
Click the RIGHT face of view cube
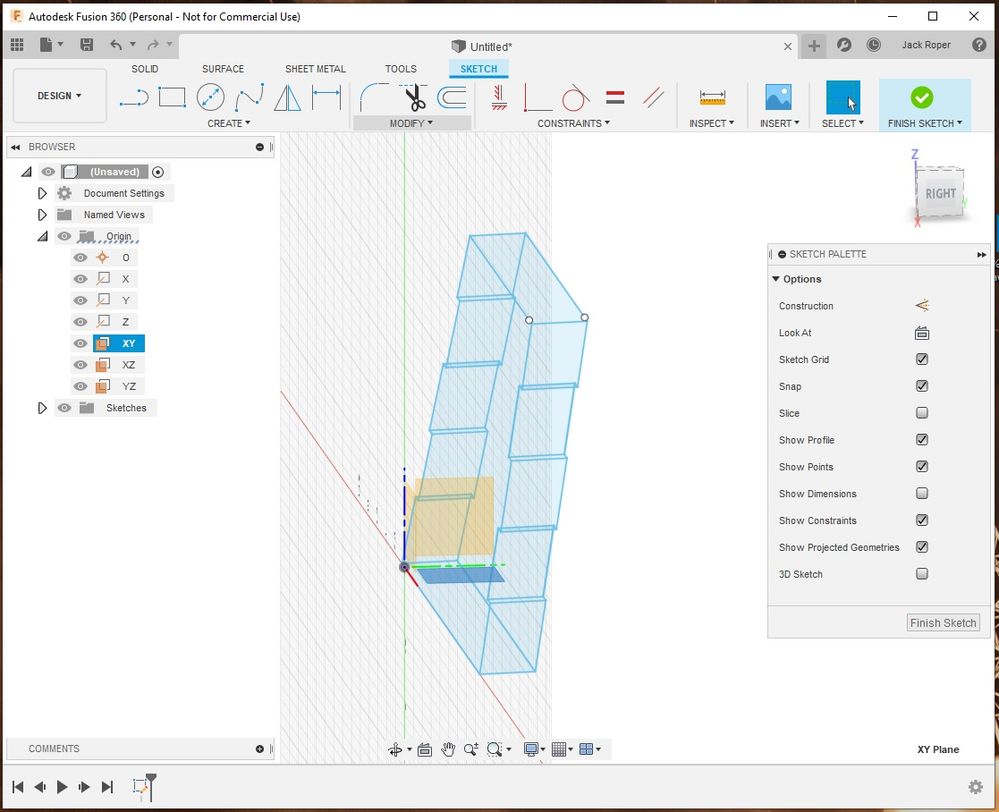click(940, 194)
